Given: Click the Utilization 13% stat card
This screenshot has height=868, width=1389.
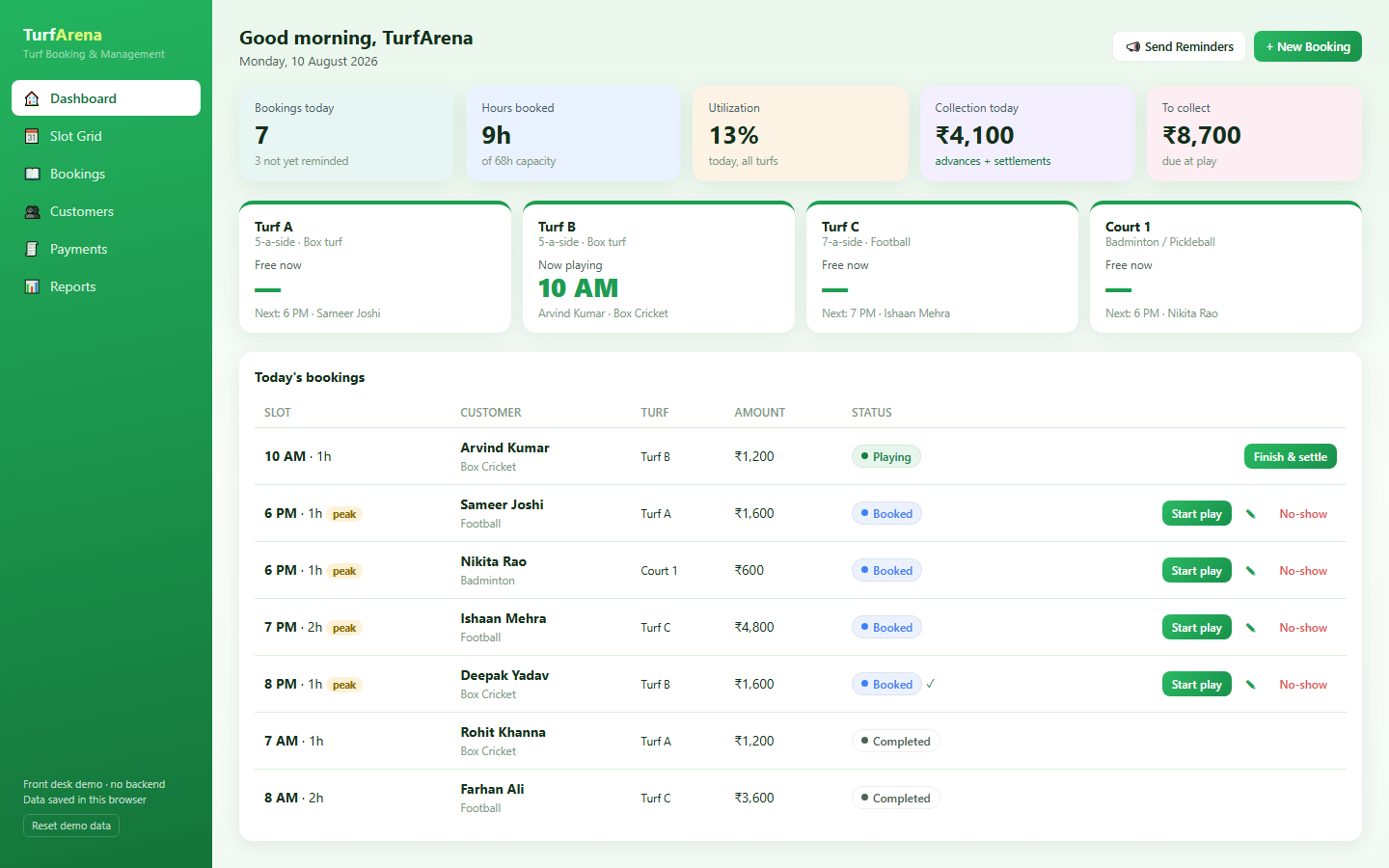Looking at the screenshot, I should click(801, 134).
